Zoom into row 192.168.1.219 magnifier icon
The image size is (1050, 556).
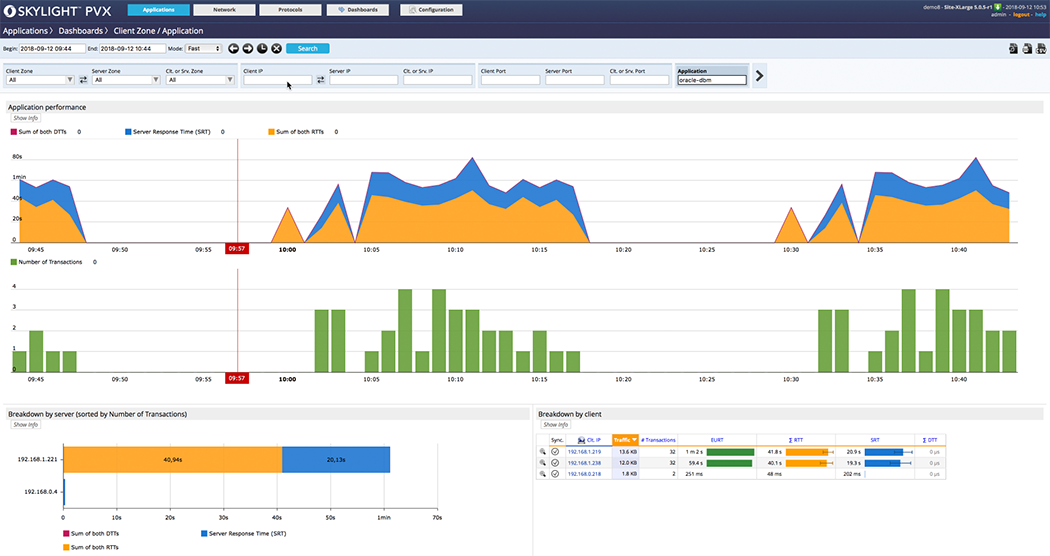tap(542, 452)
